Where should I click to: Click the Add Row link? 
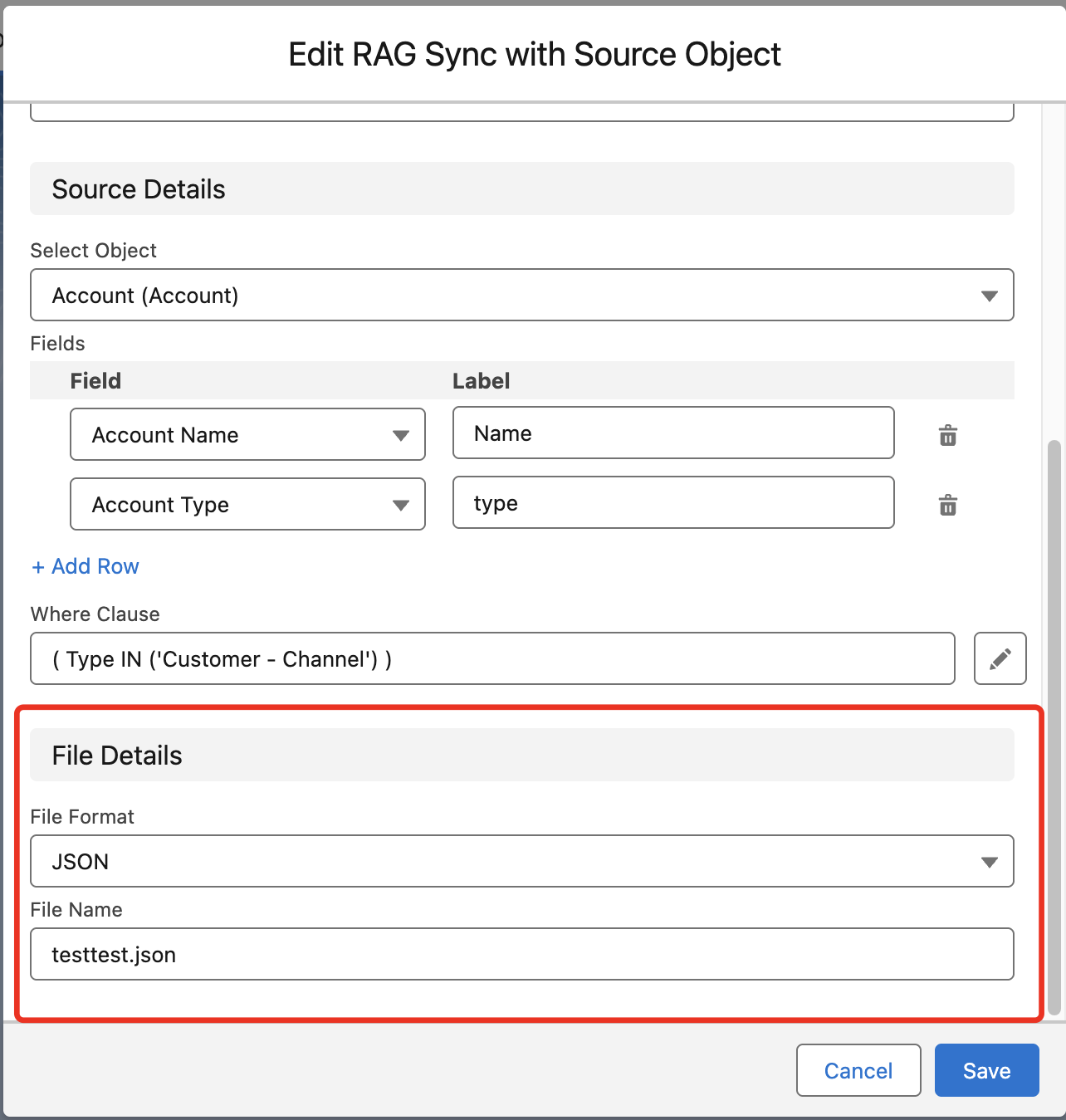(86, 566)
